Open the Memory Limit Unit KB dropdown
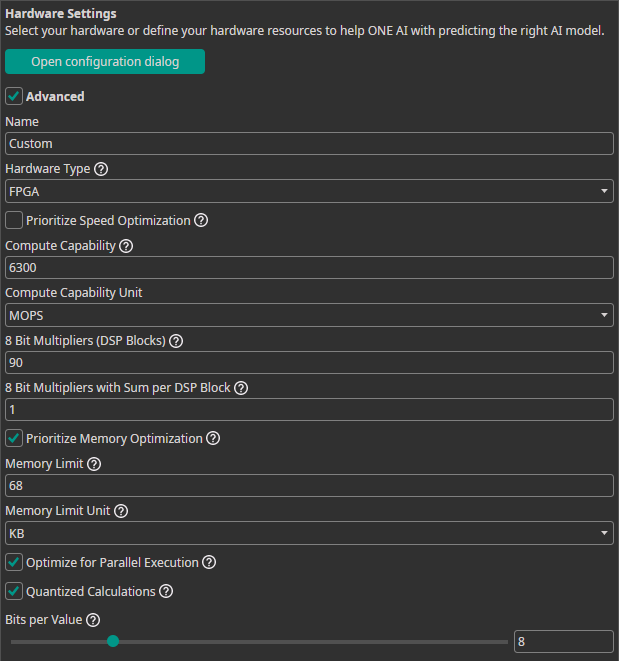619x661 pixels. tap(309, 533)
